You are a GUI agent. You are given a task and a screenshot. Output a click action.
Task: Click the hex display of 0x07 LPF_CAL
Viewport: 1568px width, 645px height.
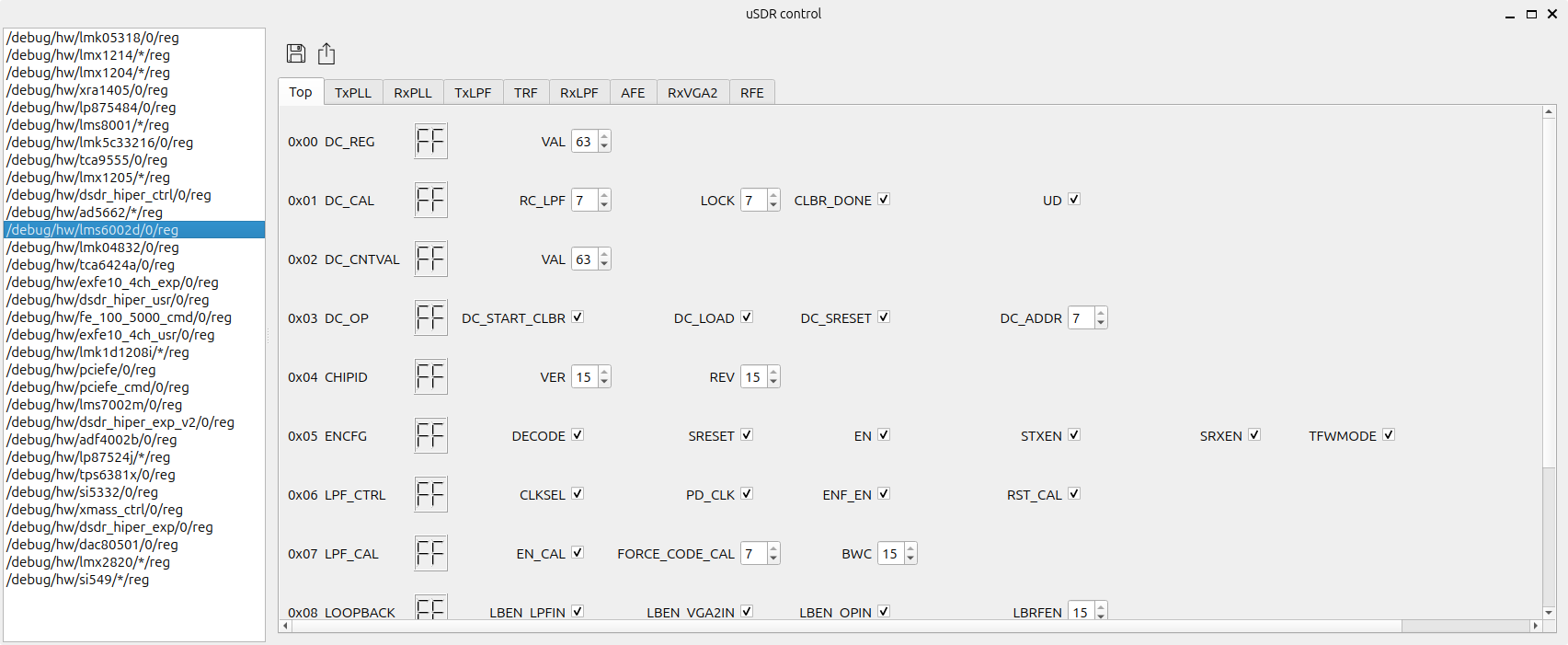tap(430, 553)
